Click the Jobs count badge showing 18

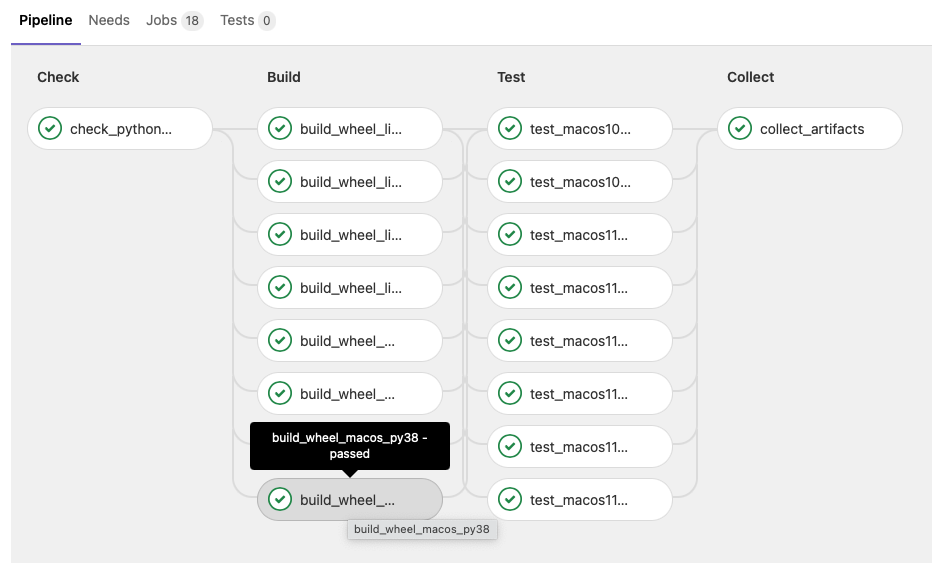click(192, 21)
